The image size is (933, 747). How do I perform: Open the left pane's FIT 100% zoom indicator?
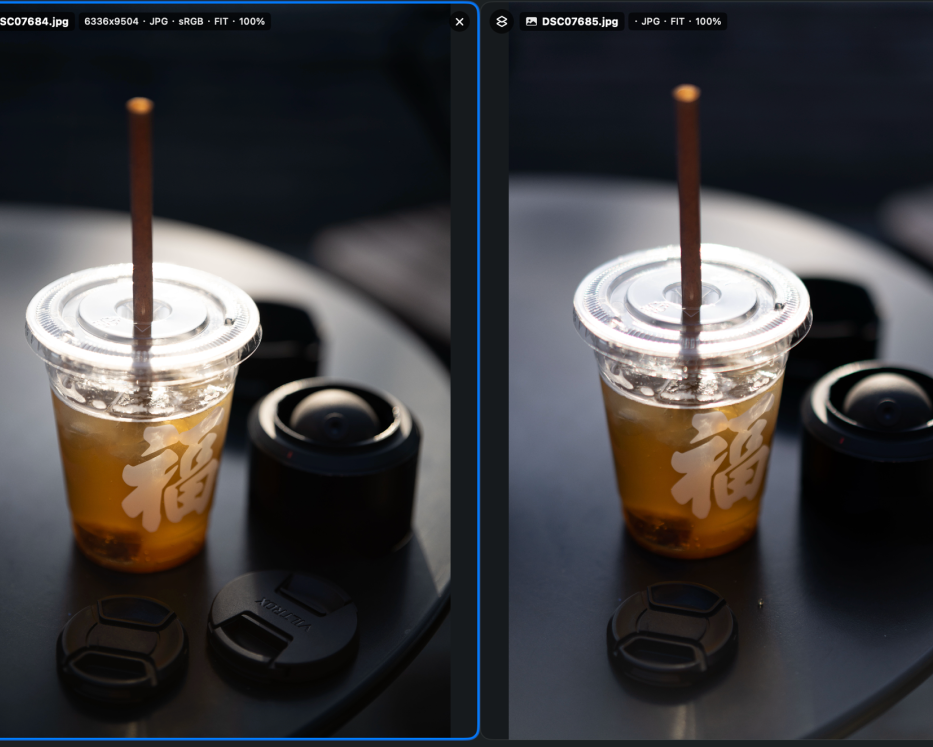(240, 21)
